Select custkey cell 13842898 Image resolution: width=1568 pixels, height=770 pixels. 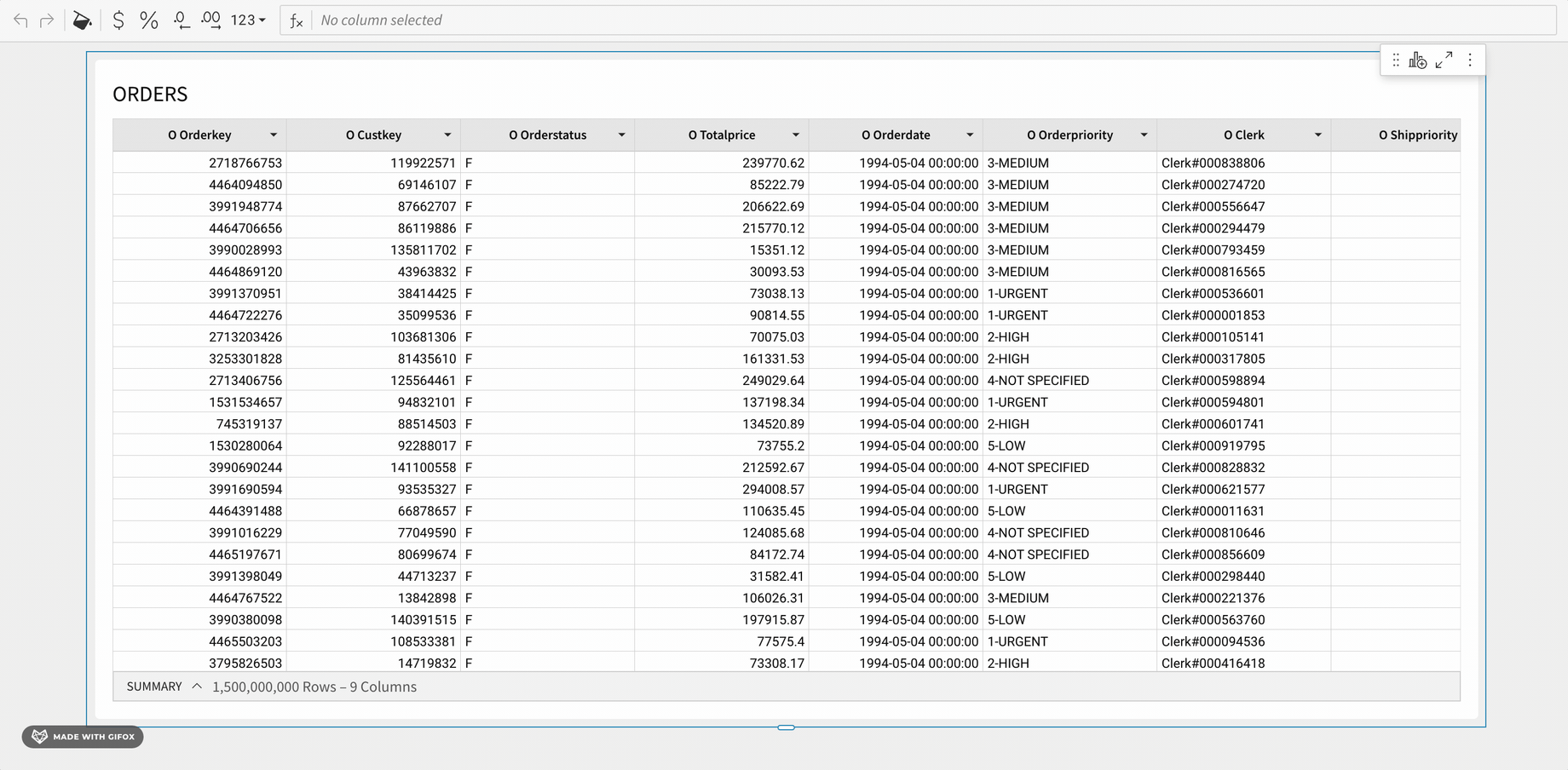point(373,598)
